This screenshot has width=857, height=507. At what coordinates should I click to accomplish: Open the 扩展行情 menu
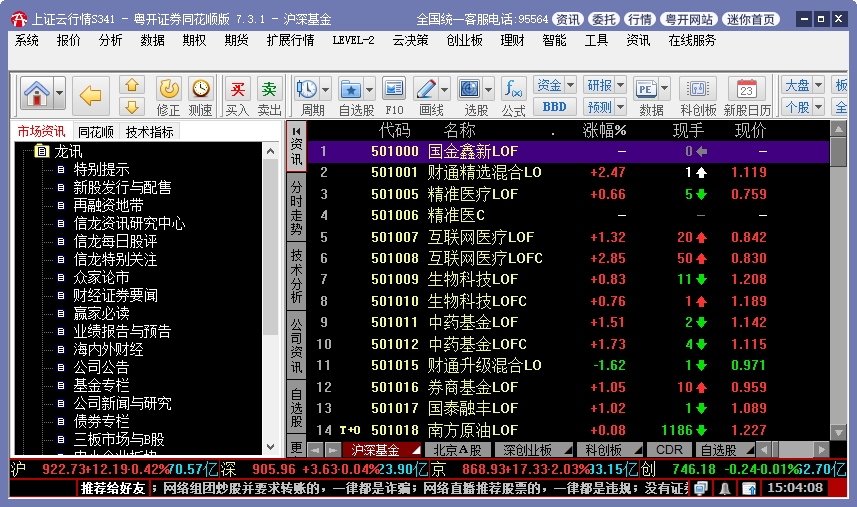[290, 40]
